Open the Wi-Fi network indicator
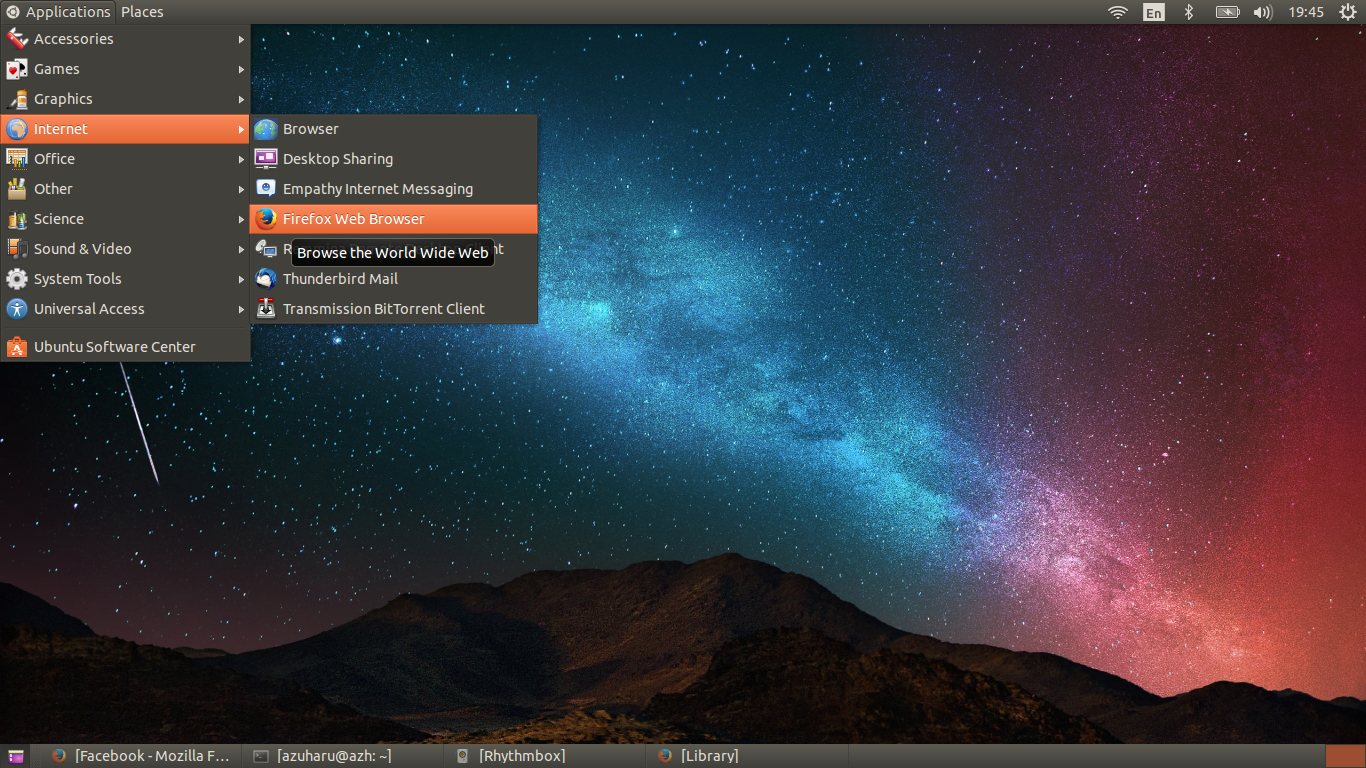The height and width of the screenshot is (768, 1366). coord(1117,12)
